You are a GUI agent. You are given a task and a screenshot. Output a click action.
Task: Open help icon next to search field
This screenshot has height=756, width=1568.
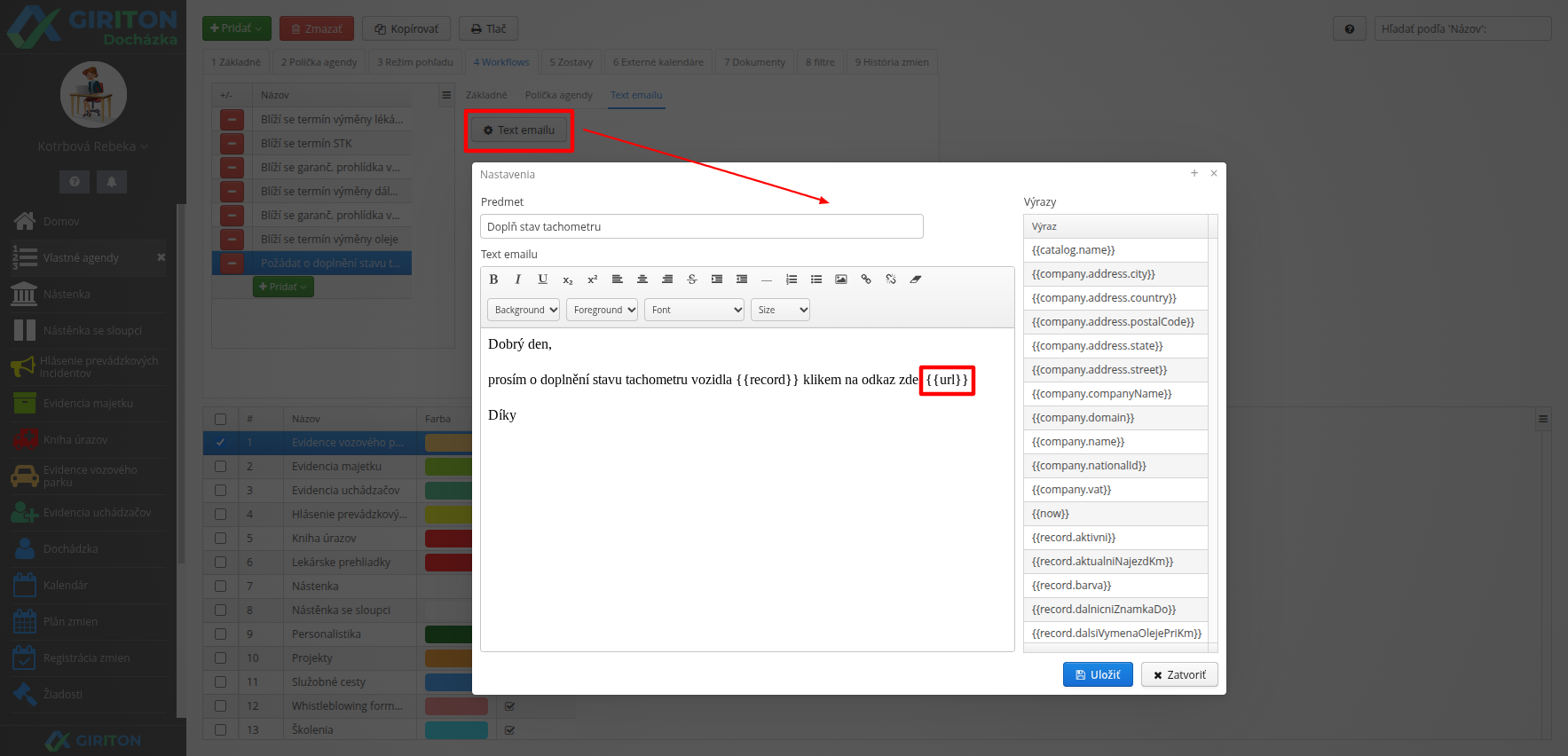1349,29
